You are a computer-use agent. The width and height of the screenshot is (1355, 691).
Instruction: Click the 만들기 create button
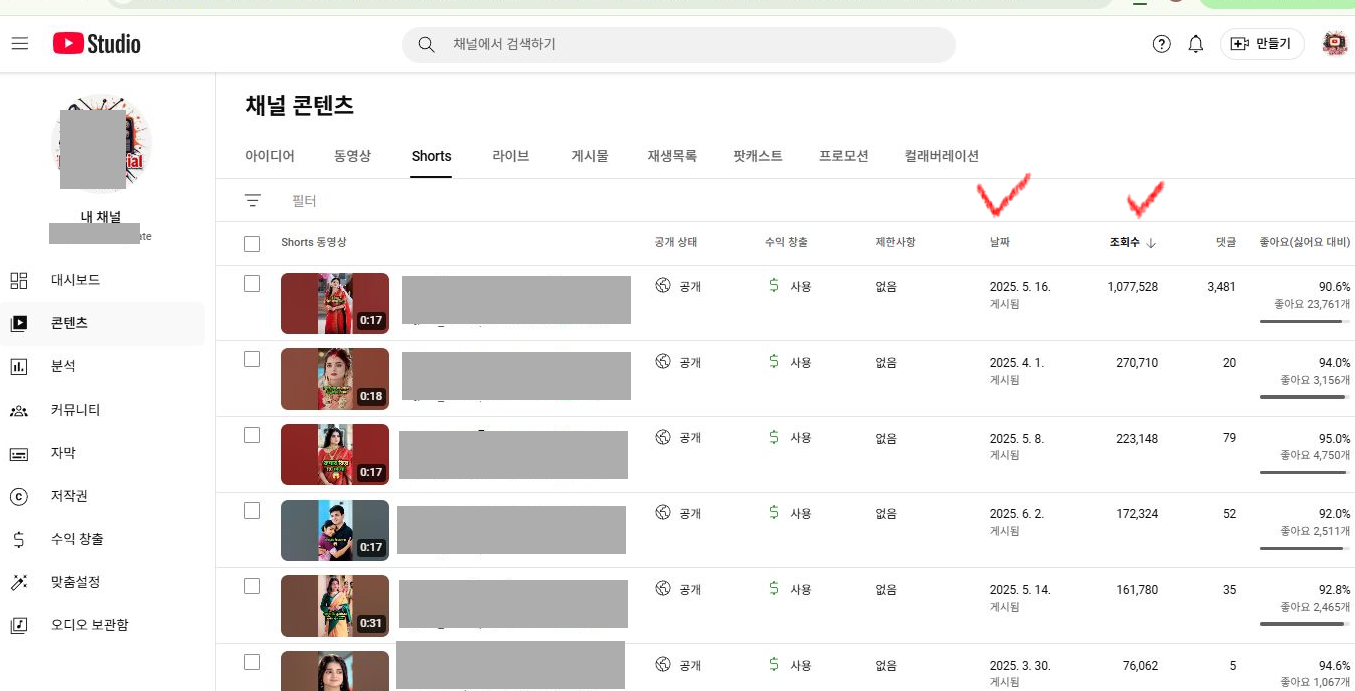point(1262,44)
